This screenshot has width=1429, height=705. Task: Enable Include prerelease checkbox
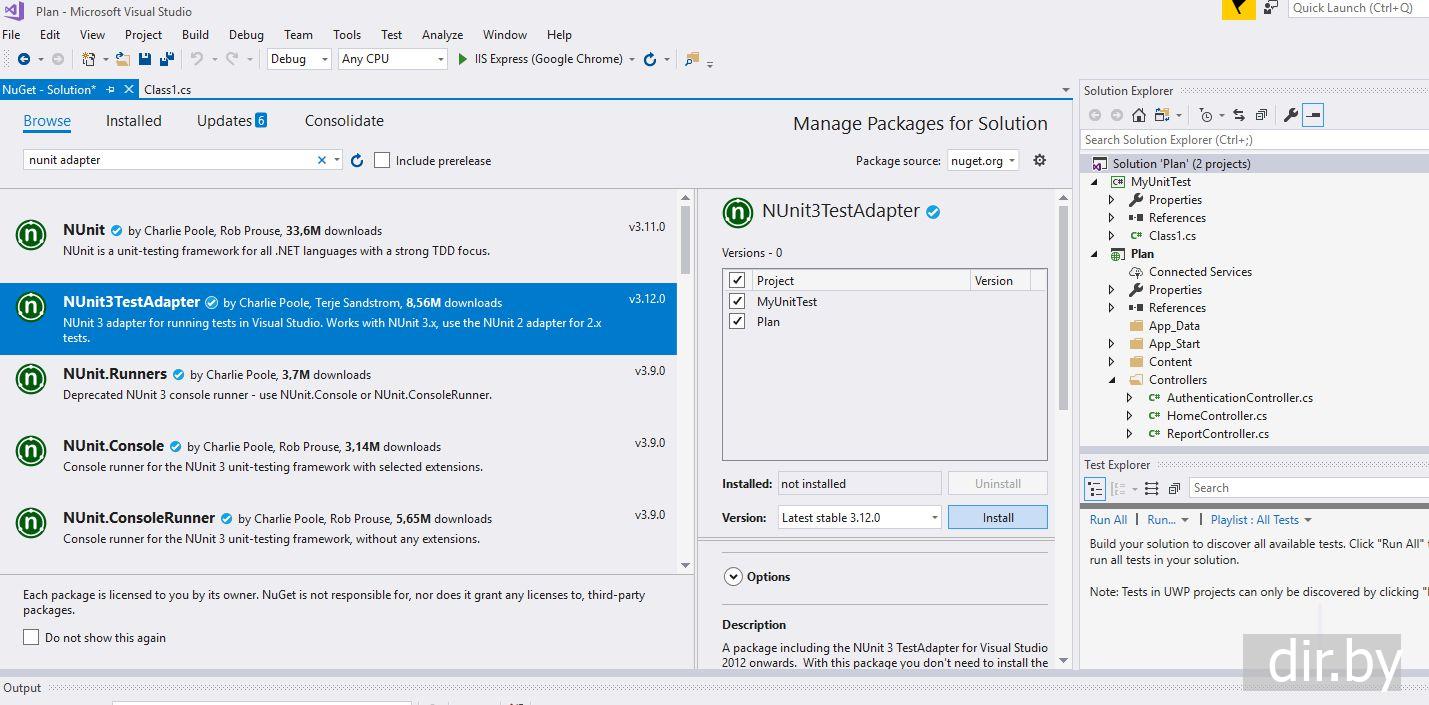pyautogui.click(x=382, y=160)
